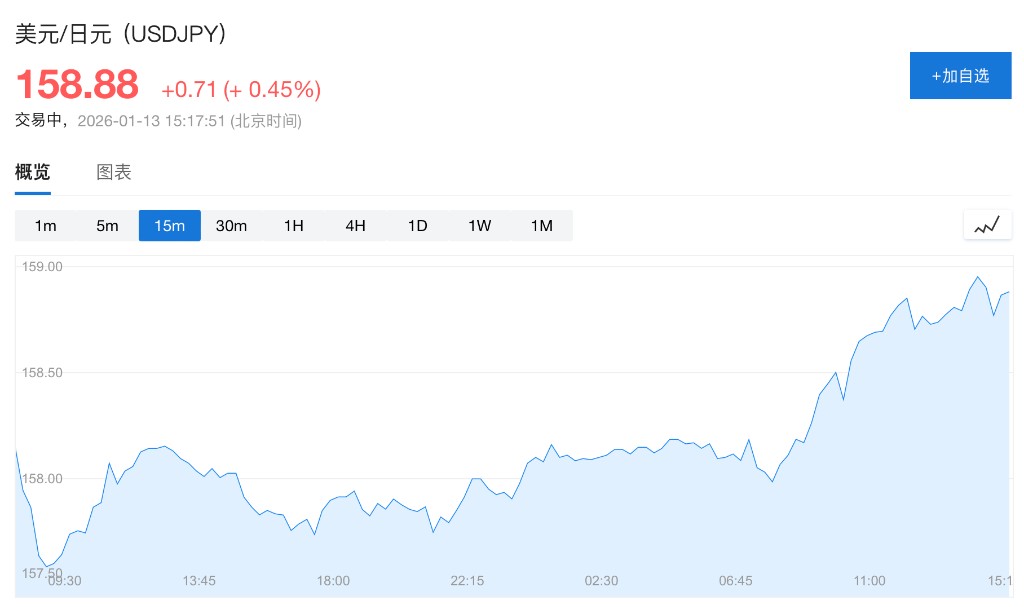Select the 1m timeframe
1024x607 pixels.
tap(46, 226)
